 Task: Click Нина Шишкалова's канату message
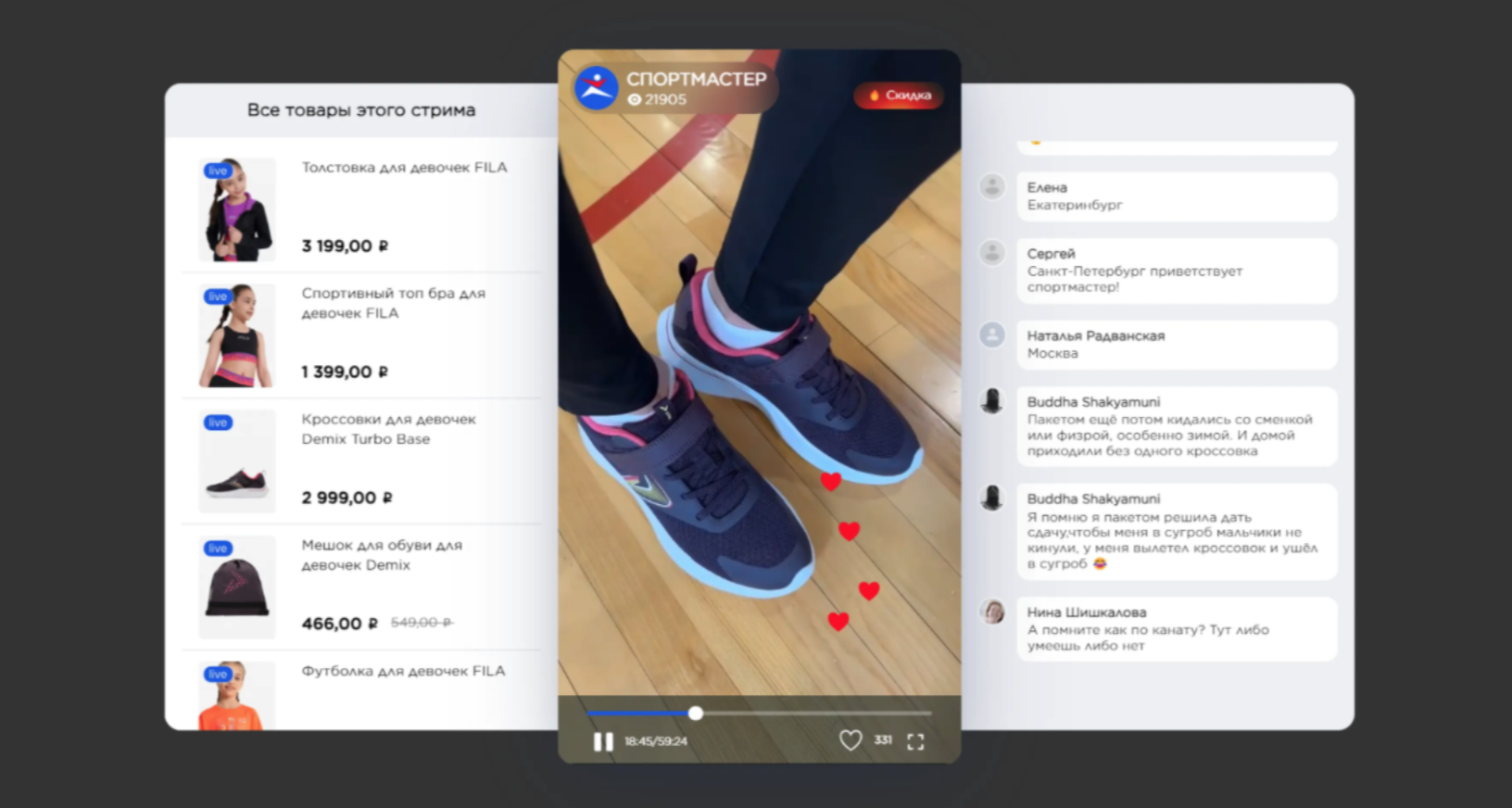tap(1177, 629)
